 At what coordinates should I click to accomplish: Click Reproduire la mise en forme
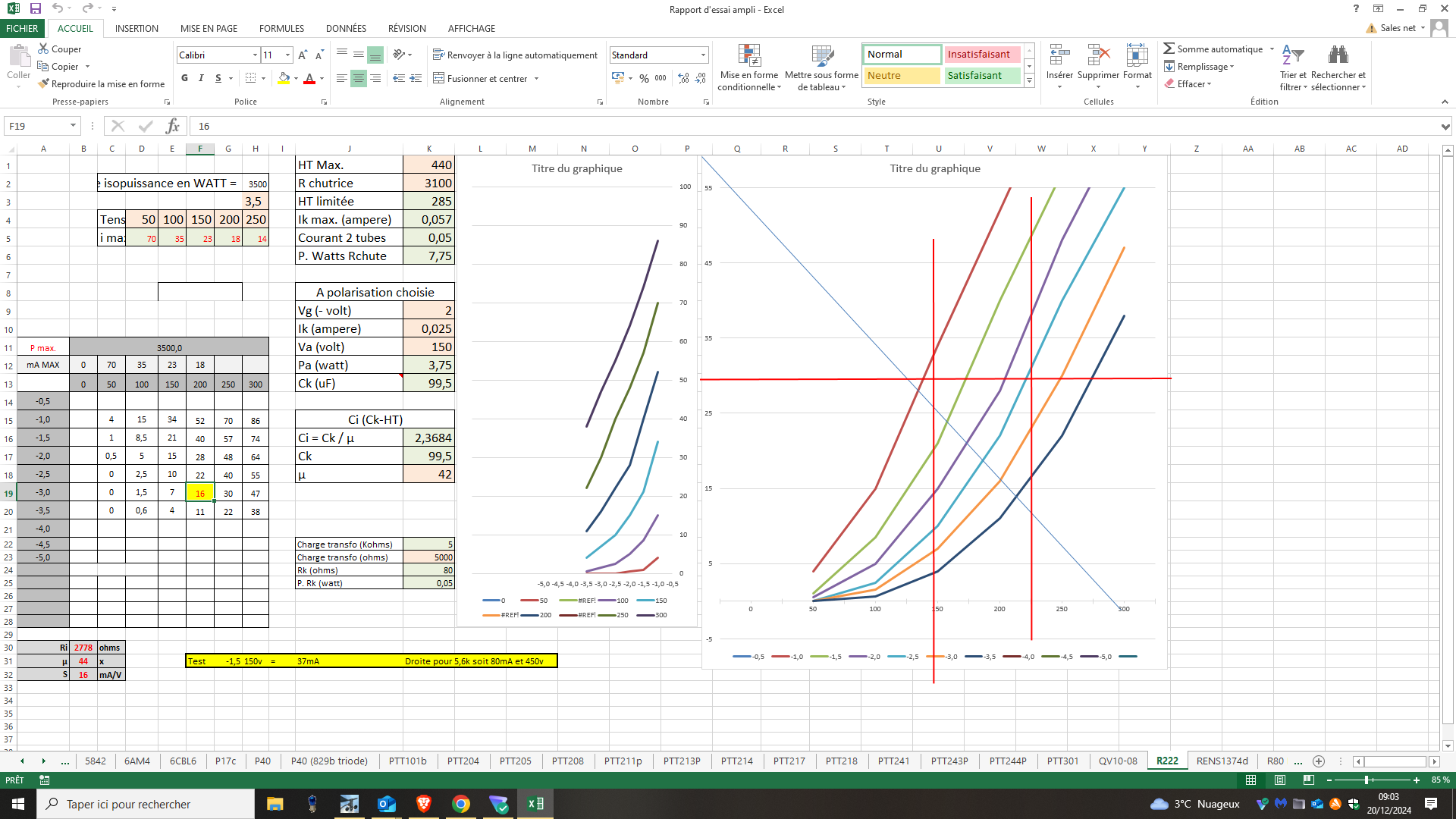point(102,84)
